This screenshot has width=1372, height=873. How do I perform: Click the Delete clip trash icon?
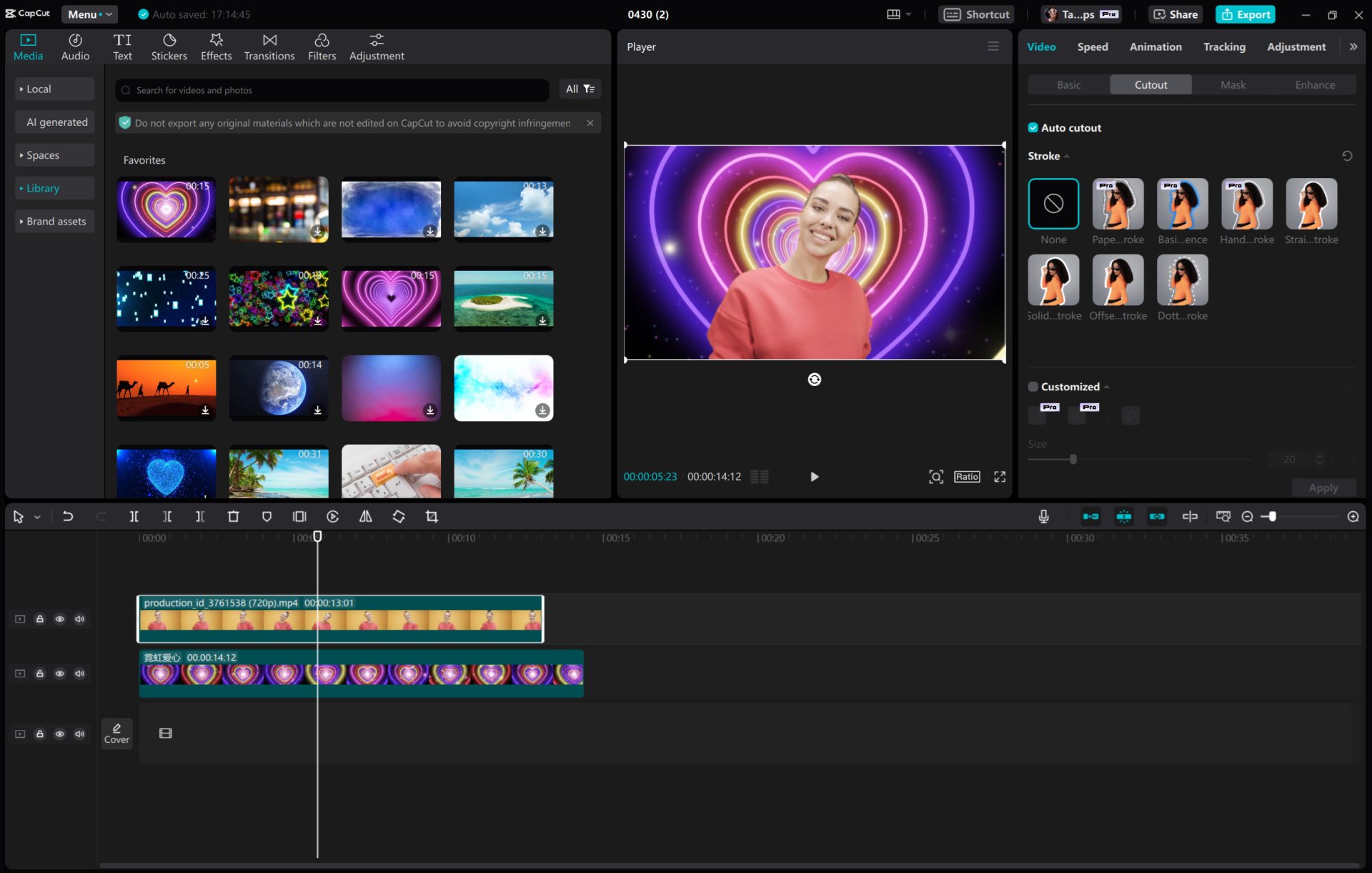(x=233, y=516)
